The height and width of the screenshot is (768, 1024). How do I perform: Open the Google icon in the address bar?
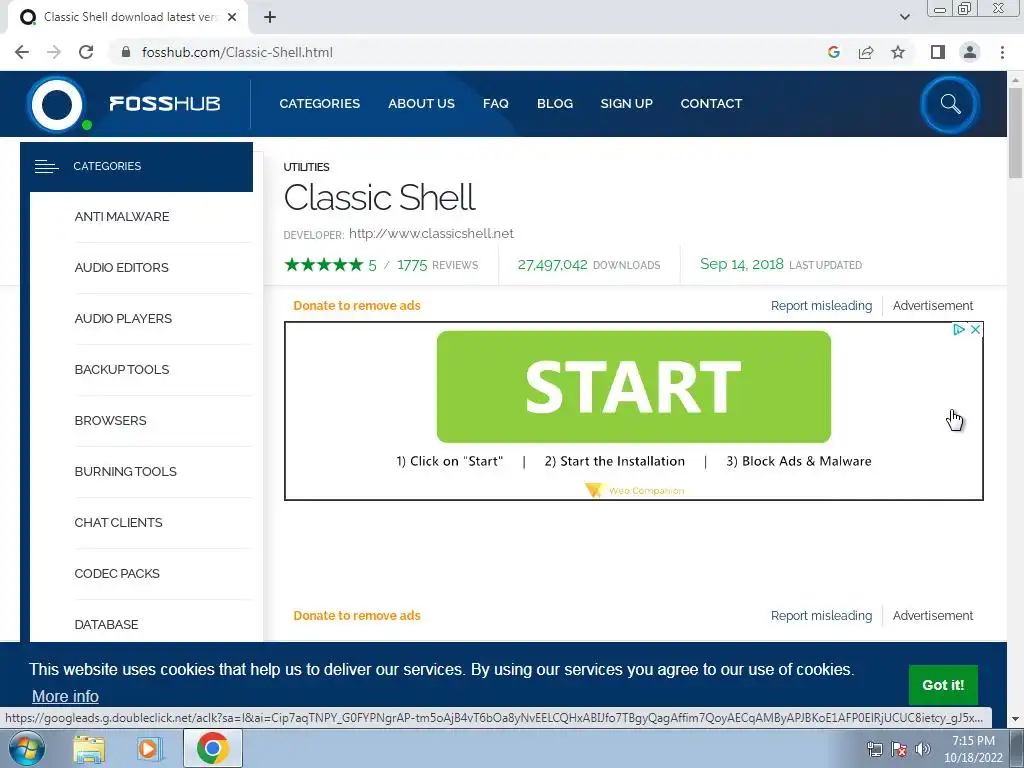point(833,52)
